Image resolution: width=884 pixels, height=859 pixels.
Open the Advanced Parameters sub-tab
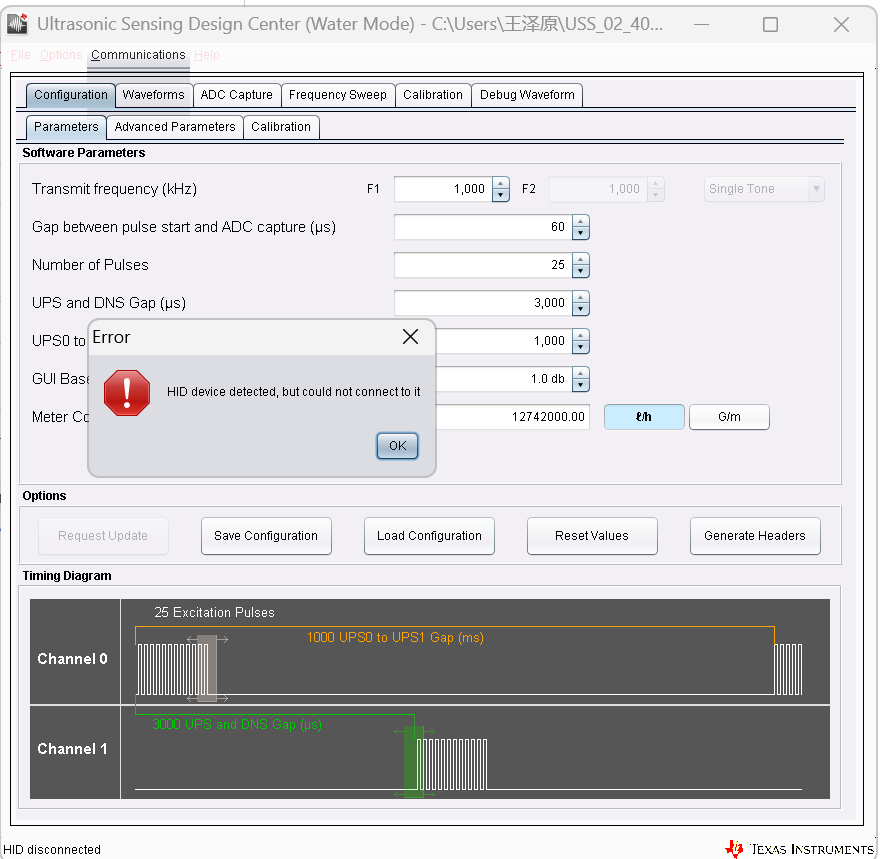pyautogui.click(x=175, y=127)
